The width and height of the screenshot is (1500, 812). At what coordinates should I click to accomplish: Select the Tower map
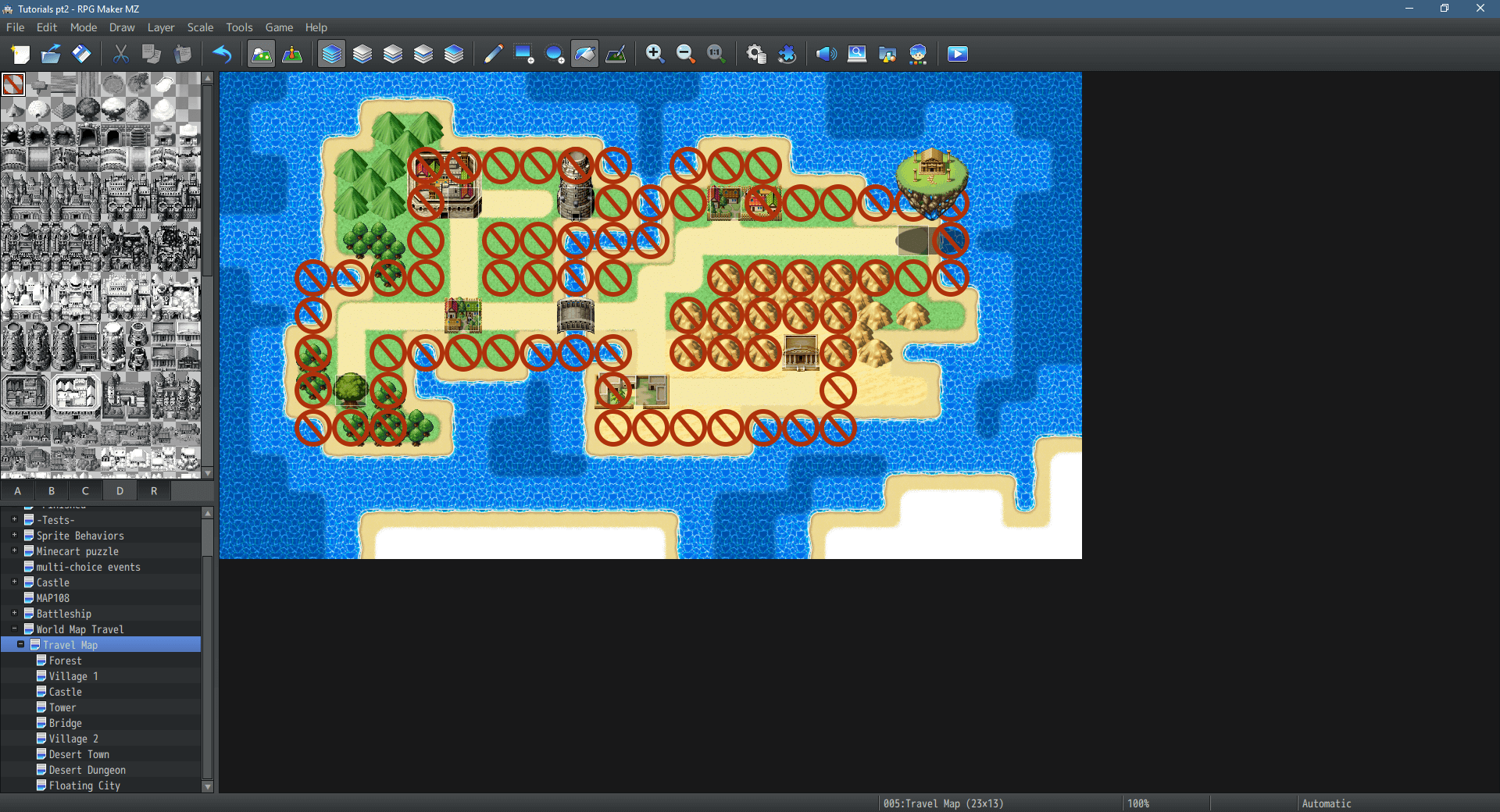coord(62,707)
